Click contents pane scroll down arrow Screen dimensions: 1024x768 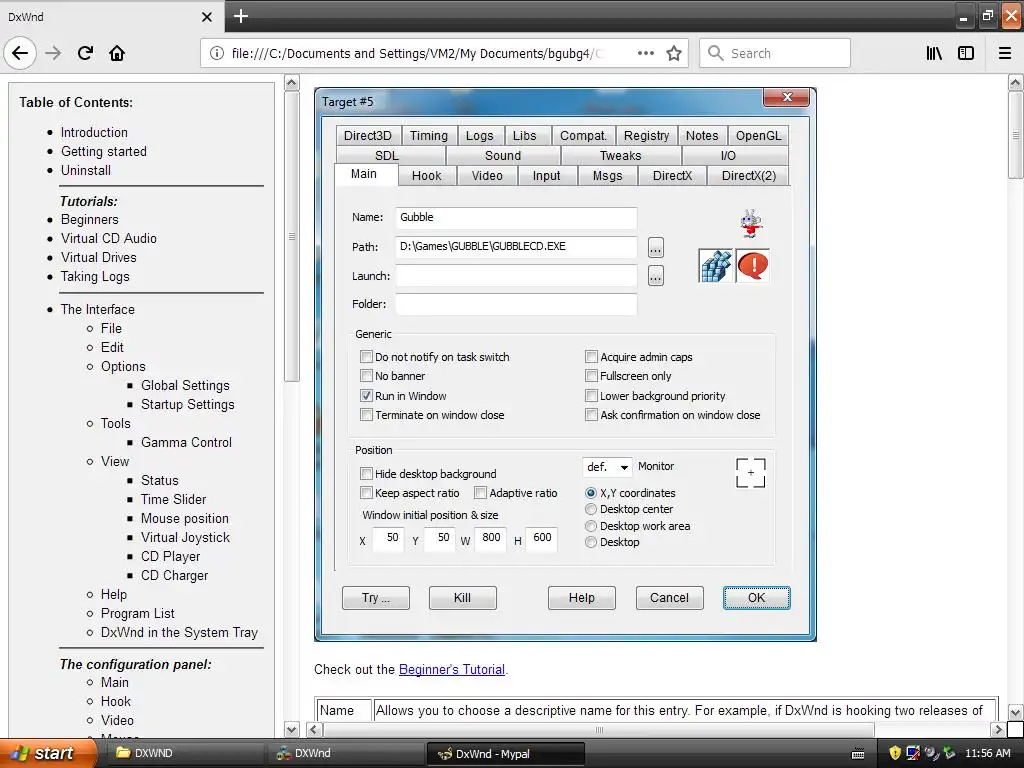292,729
